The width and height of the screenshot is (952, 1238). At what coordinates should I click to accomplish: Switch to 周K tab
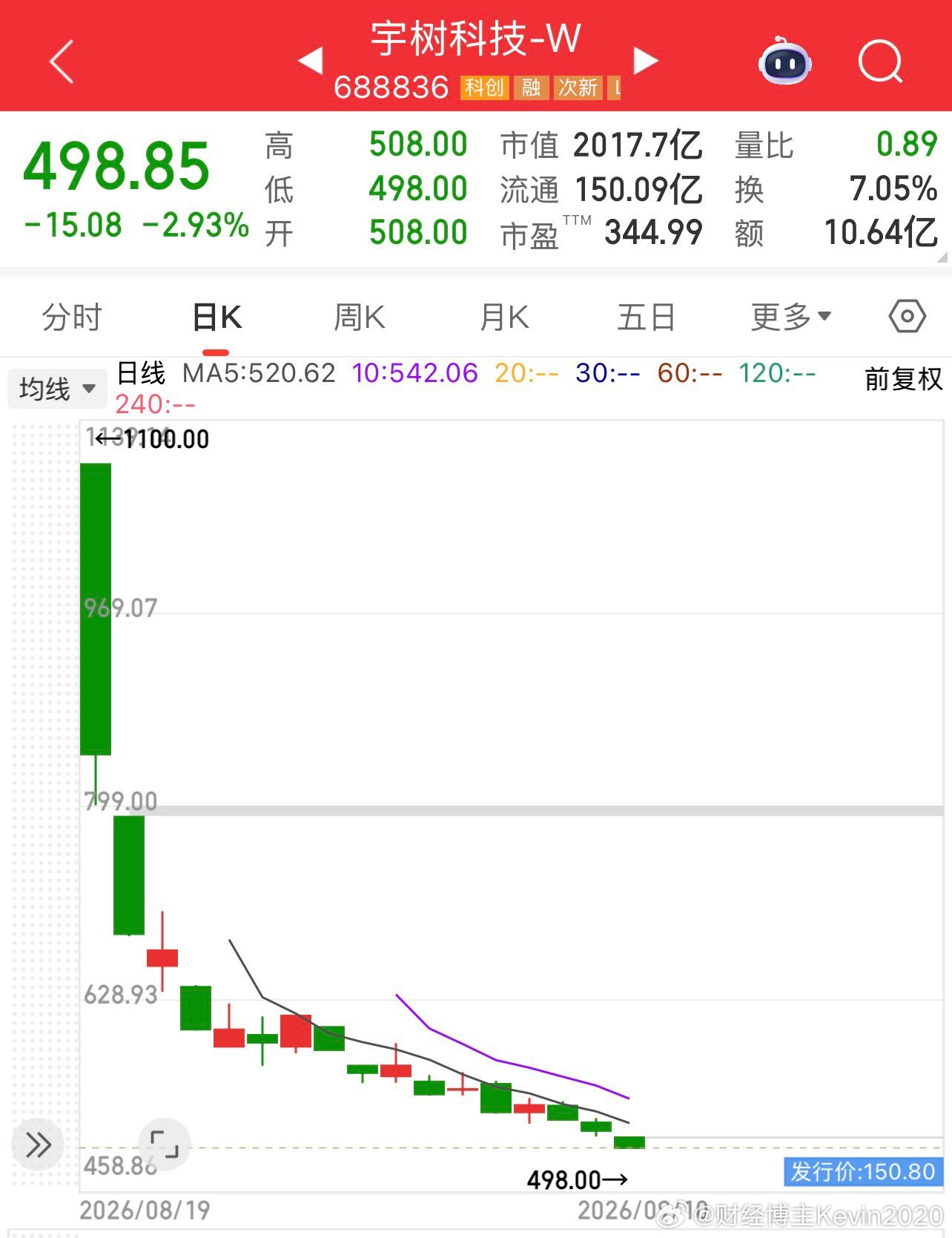359,317
